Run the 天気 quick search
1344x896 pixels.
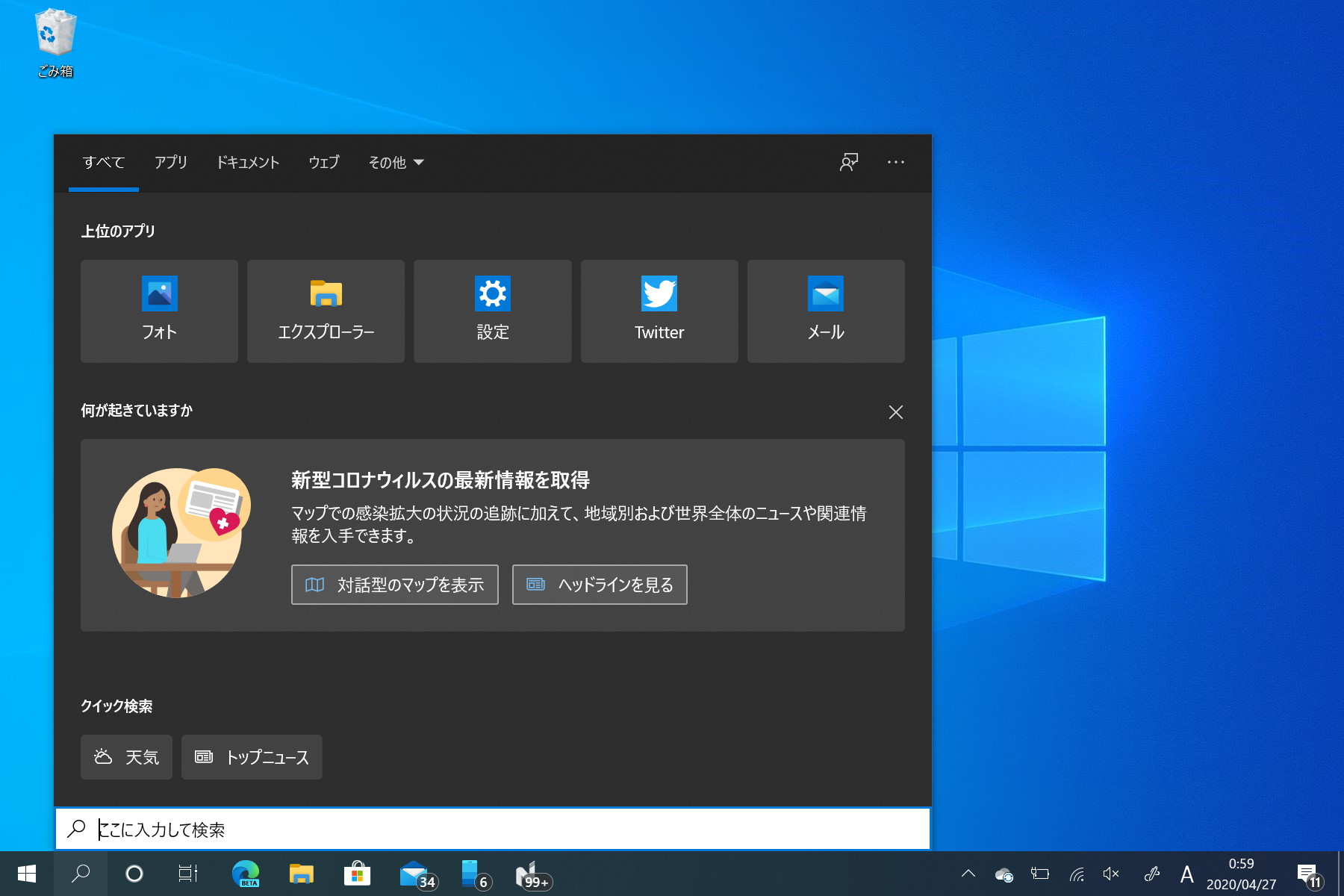[x=125, y=757]
